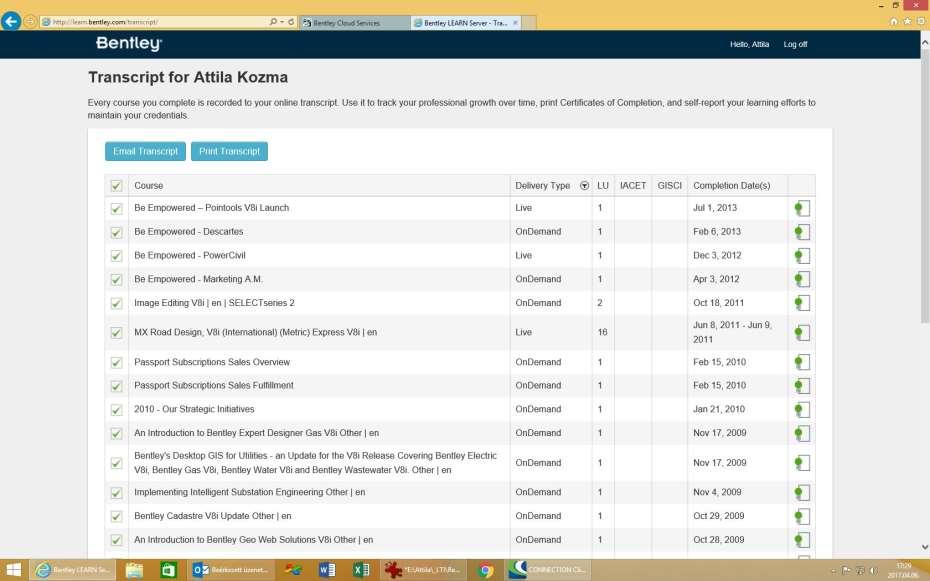Click the page scrollbar up arrow

pyautogui.click(x=925, y=42)
